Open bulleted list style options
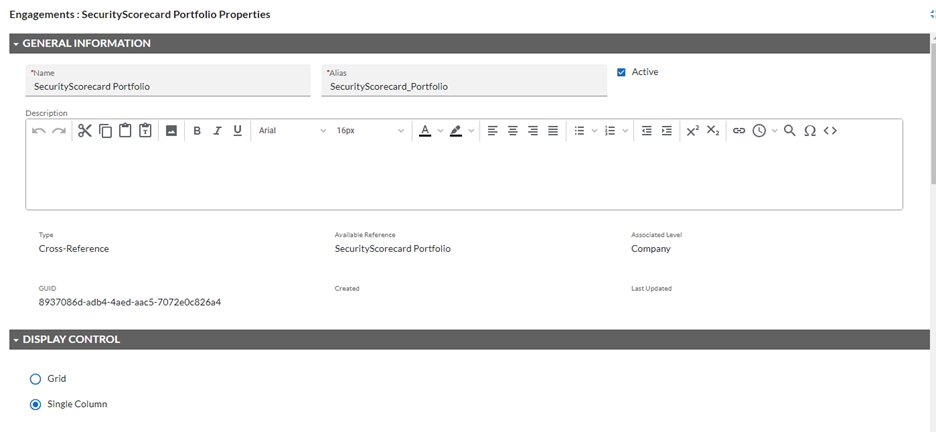Screen dimensions: 936x432 (x=595, y=131)
